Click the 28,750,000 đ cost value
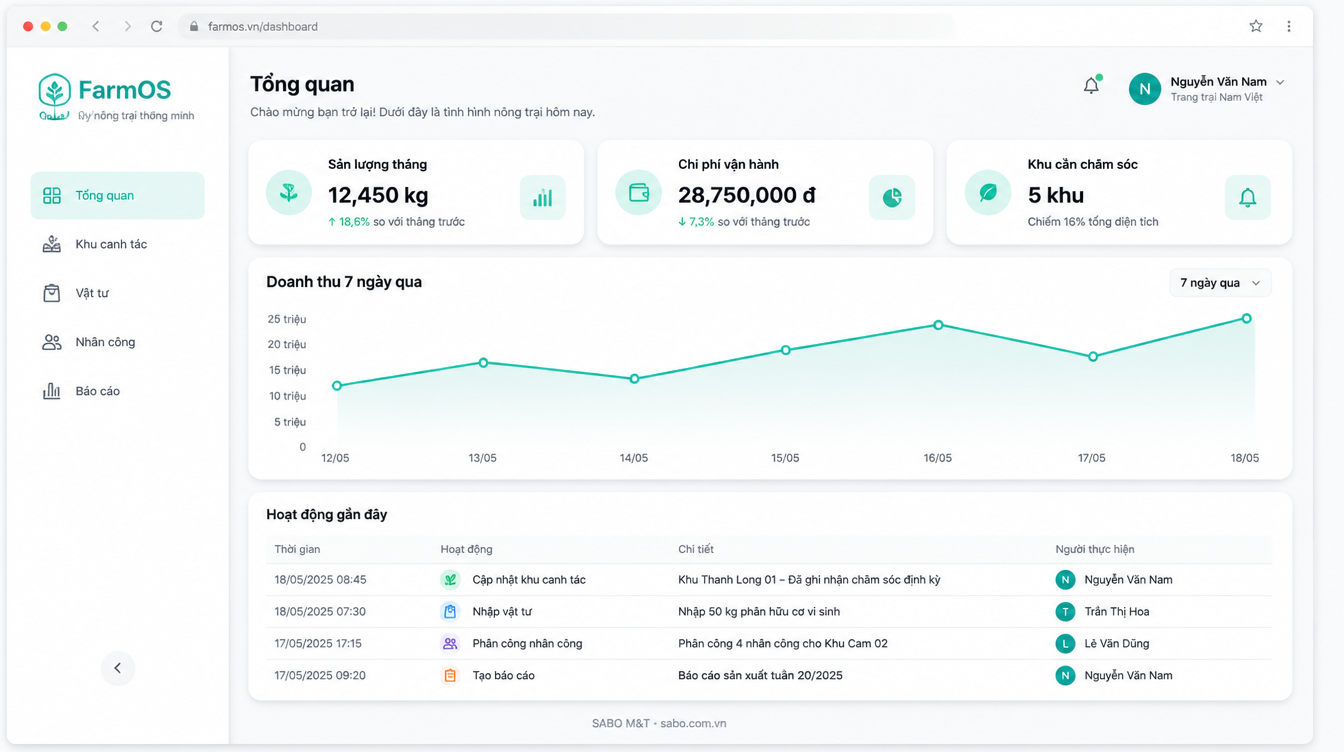The width and height of the screenshot is (1344, 752). tap(747, 195)
